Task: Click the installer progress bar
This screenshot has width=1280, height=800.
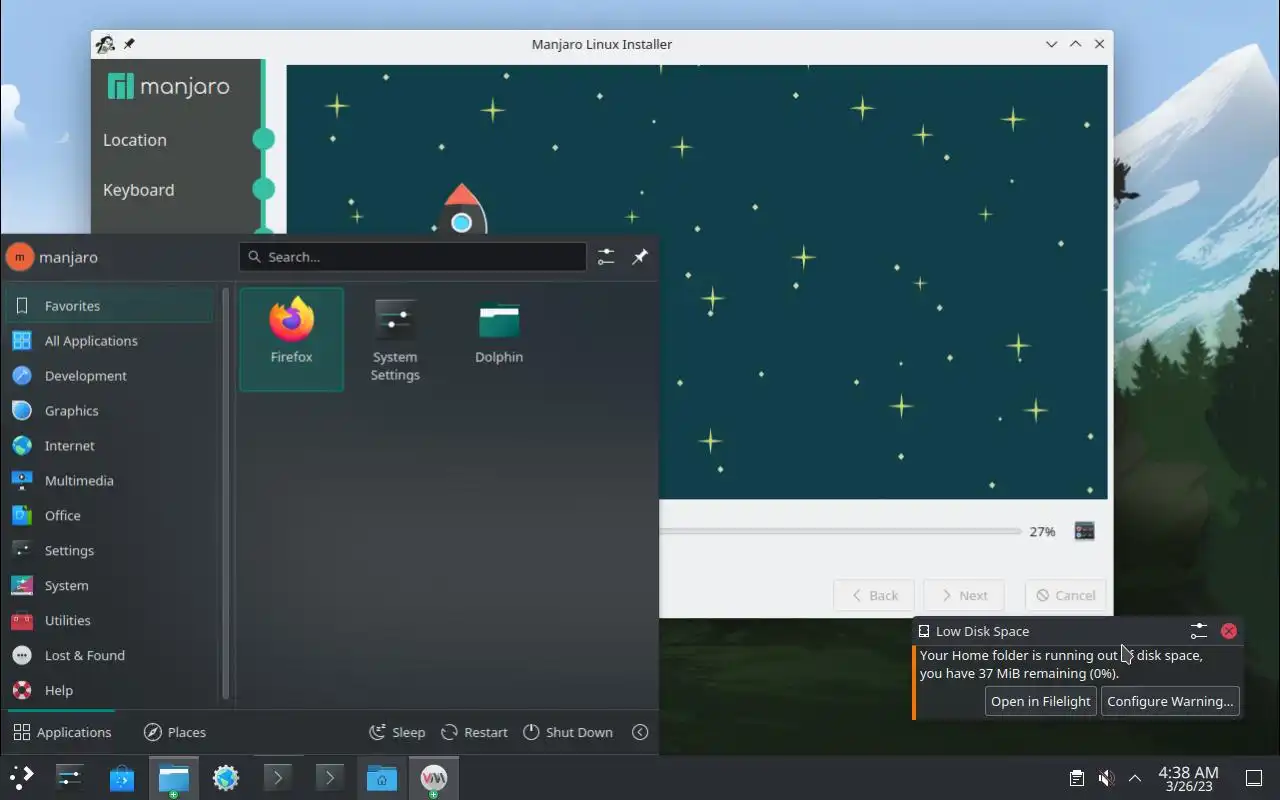Action: point(840,531)
